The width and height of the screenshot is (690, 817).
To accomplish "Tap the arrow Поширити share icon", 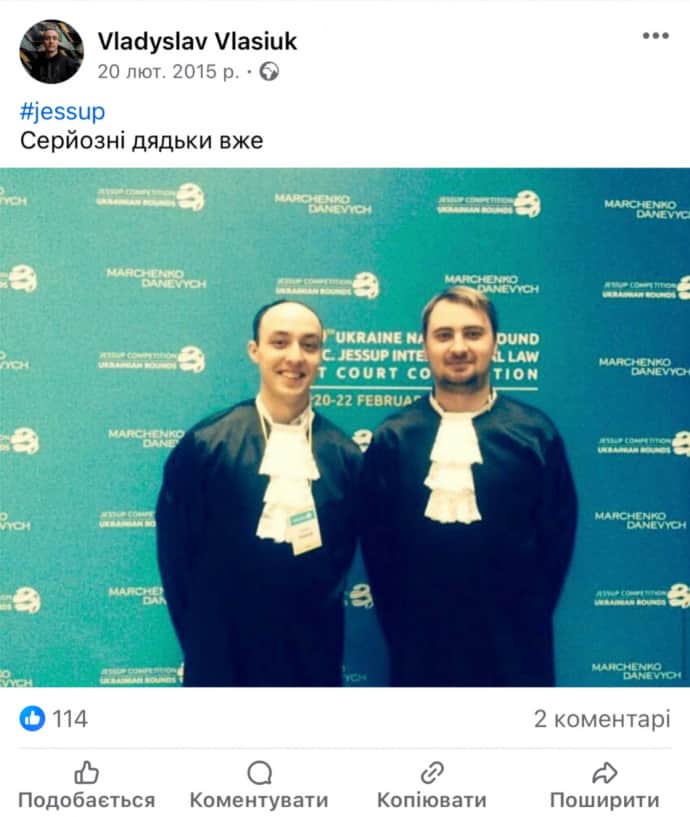I will [605, 772].
